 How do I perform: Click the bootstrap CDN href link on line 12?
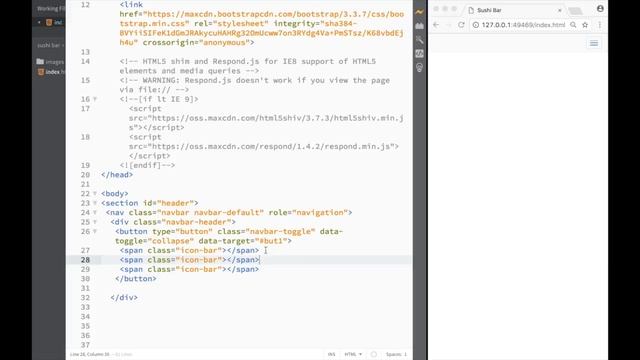262,19
